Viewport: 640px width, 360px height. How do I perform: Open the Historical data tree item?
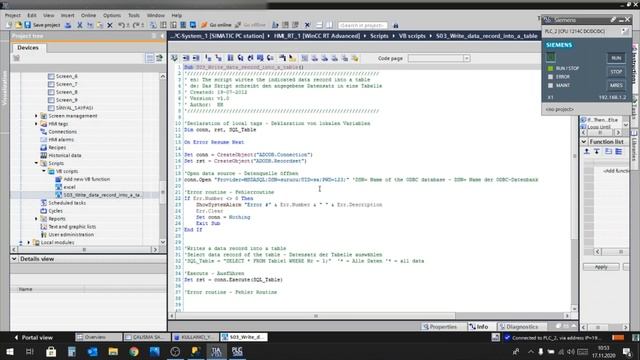pyautogui.click(x=65, y=156)
